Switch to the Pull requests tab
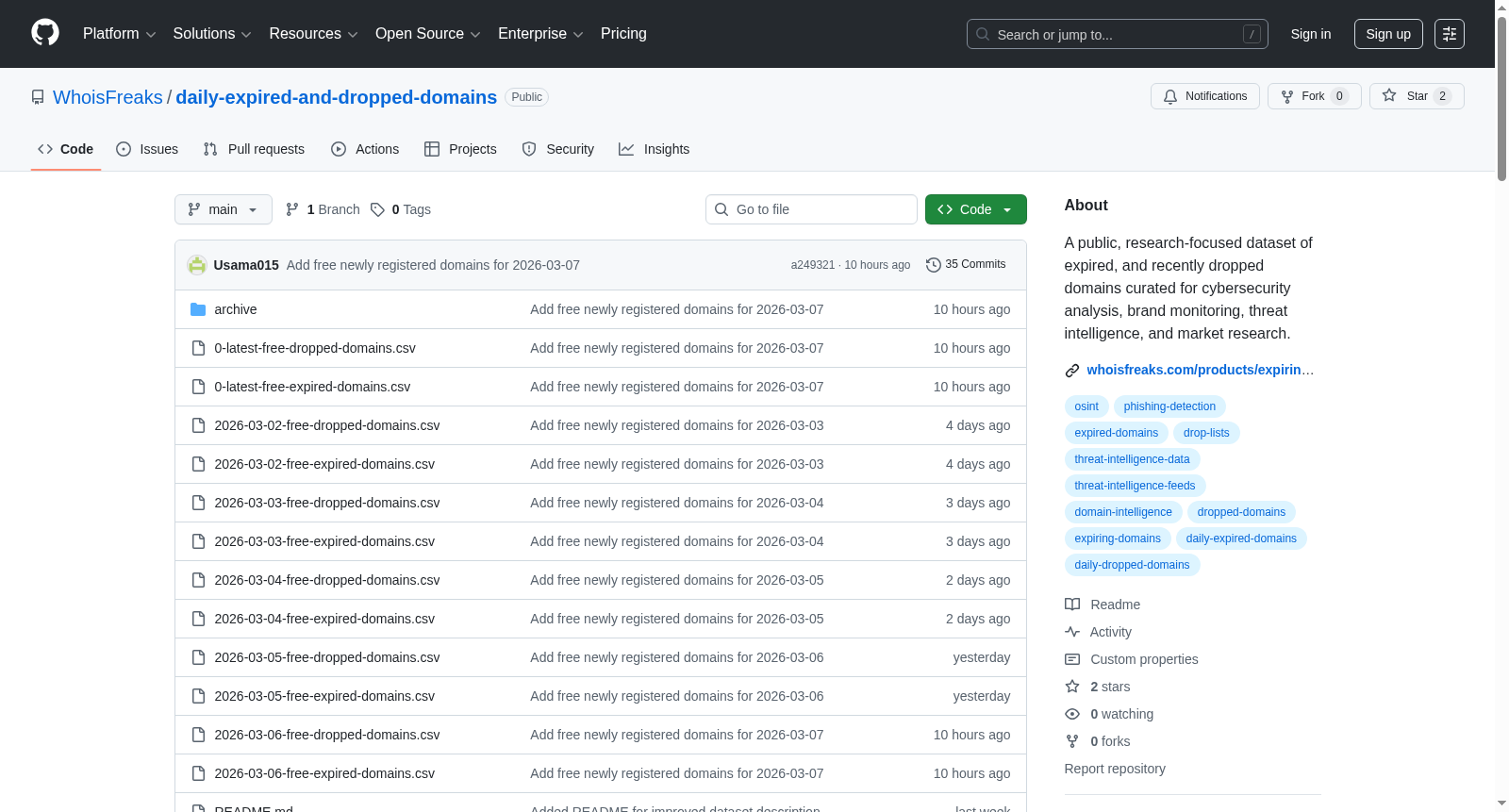This screenshot has width=1509, height=812. 254,149
